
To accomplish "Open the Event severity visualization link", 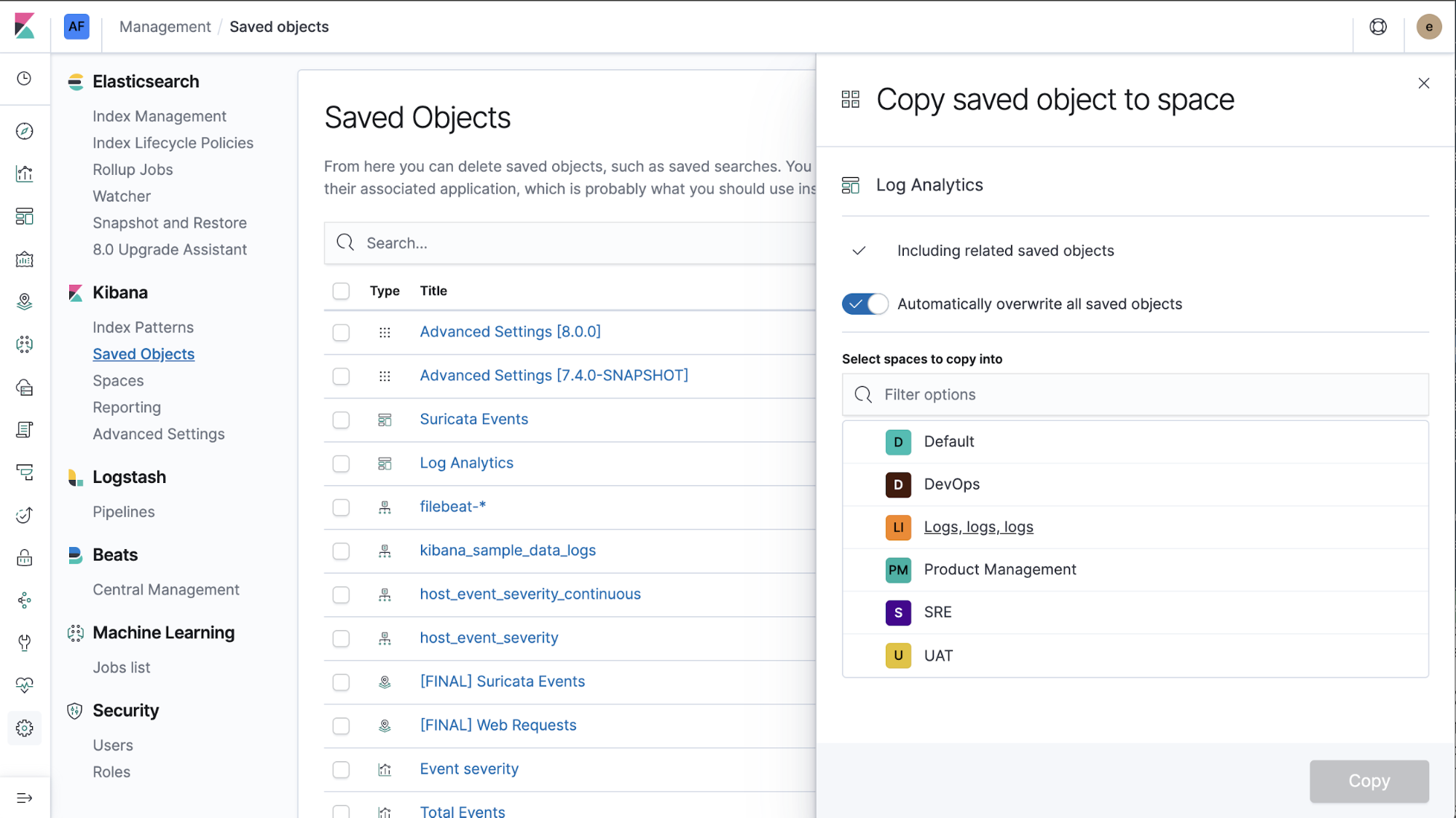I will point(469,768).
